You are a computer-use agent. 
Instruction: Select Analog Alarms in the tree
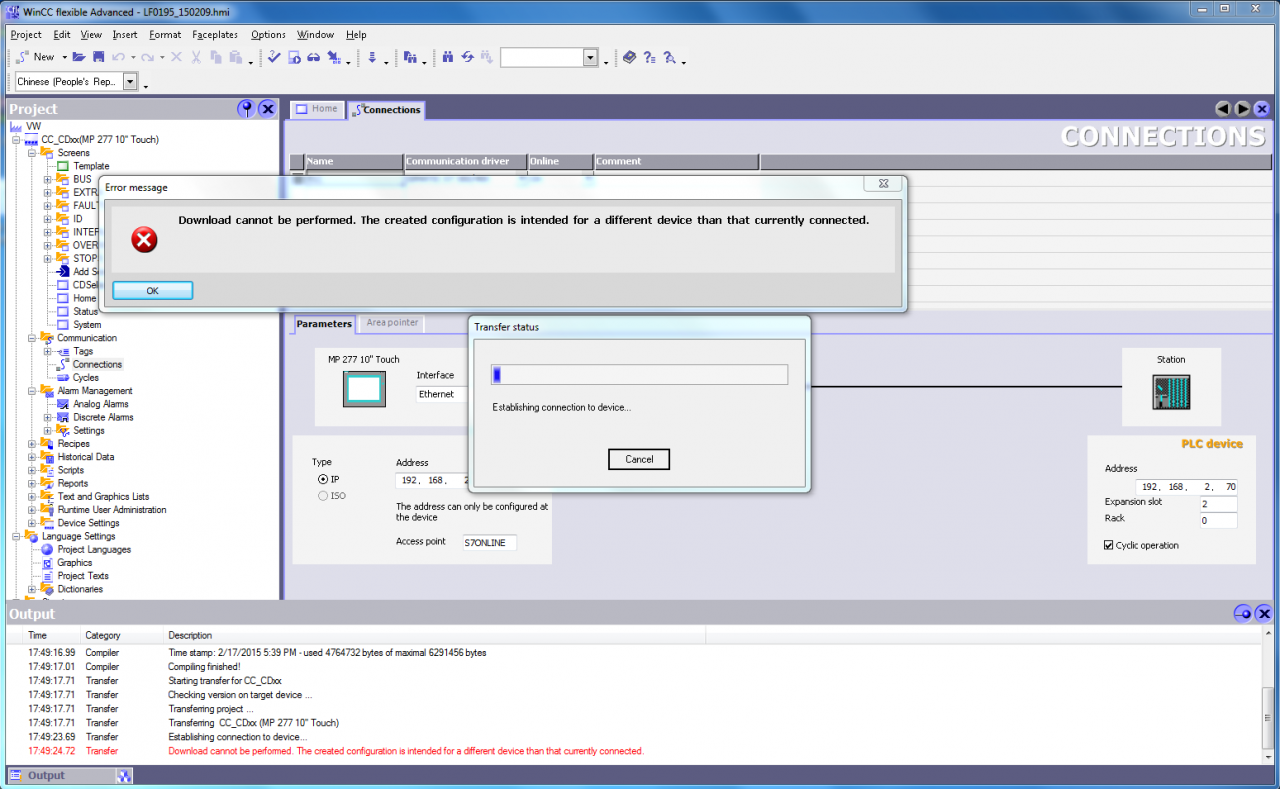pos(101,404)
